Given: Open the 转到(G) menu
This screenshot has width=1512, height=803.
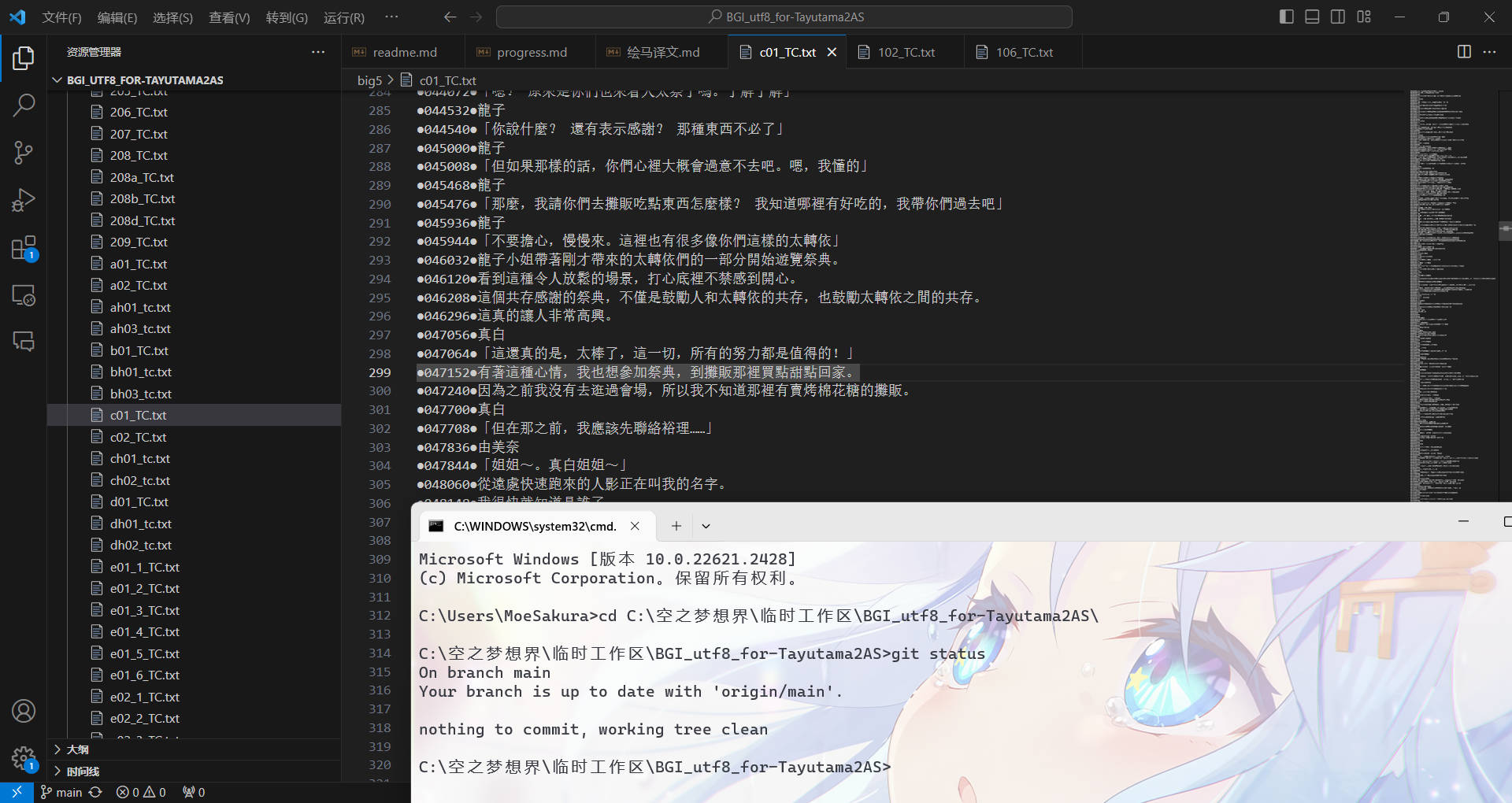Looking at the screenshot, I should pos(287,17).
